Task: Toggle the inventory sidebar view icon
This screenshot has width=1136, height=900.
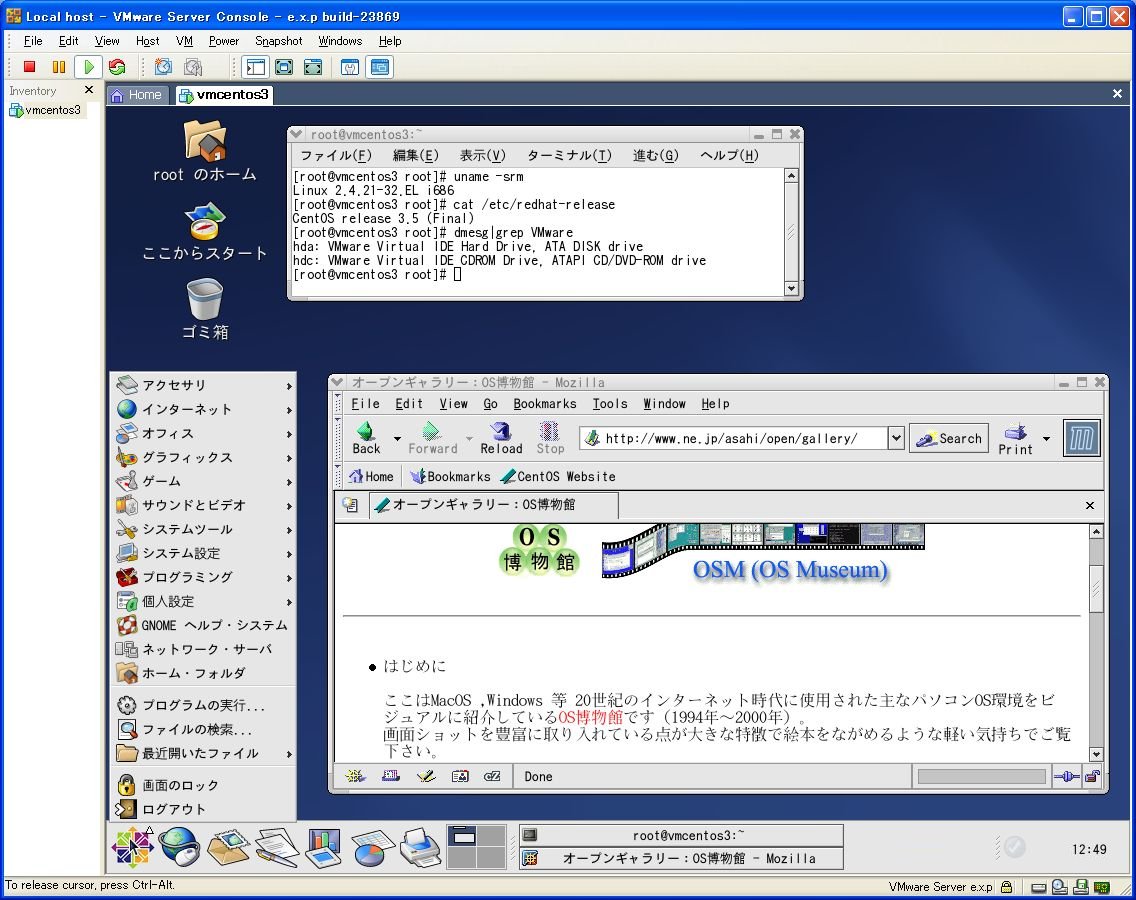Action: (256, 67)
